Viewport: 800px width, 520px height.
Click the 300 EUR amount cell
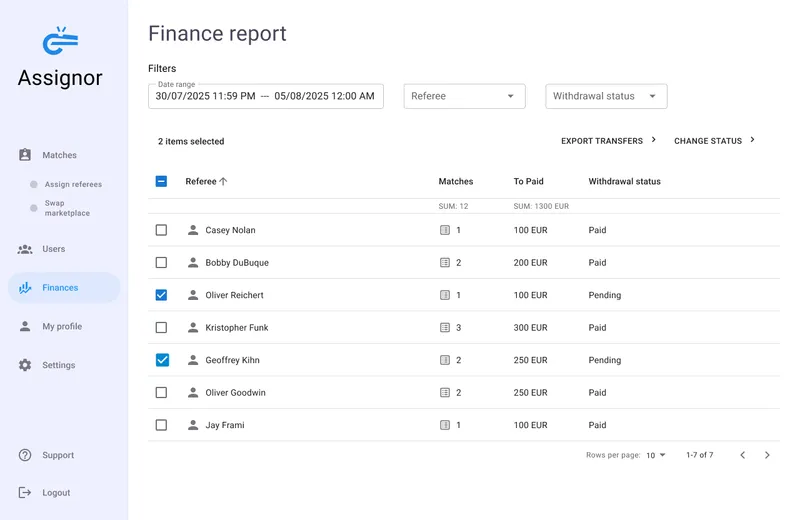[530, 328]
